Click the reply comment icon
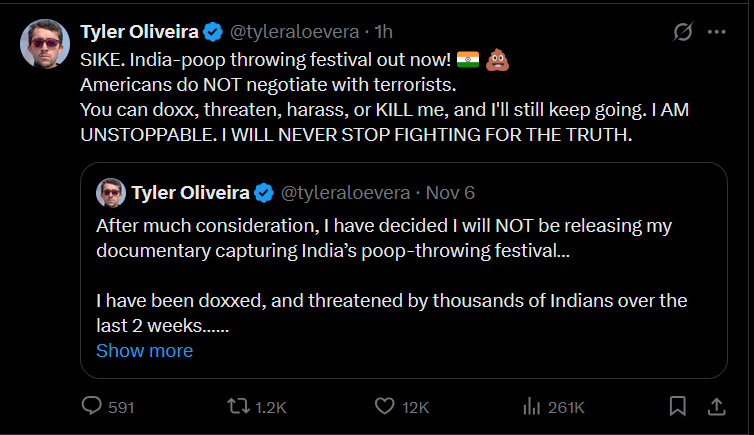 coord(92,407)
